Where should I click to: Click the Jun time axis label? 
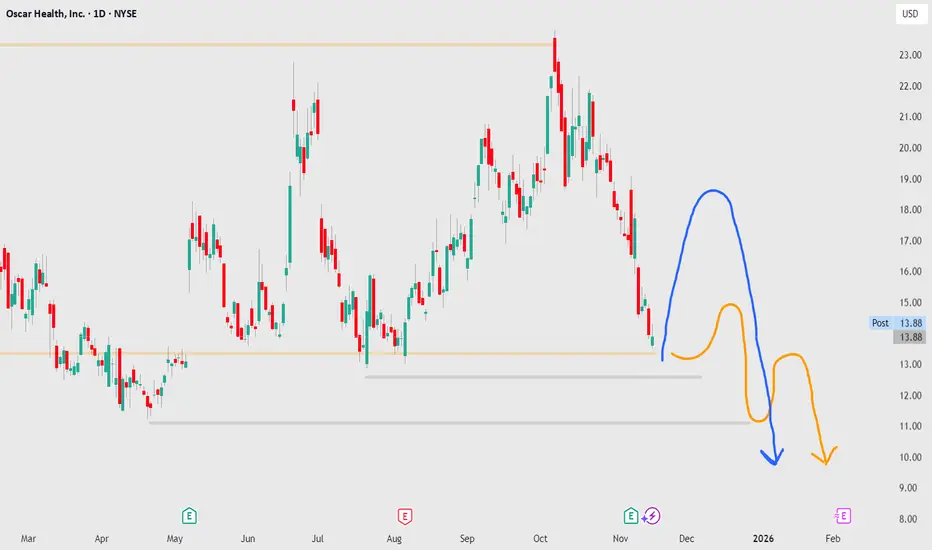[x=248, y=539]
